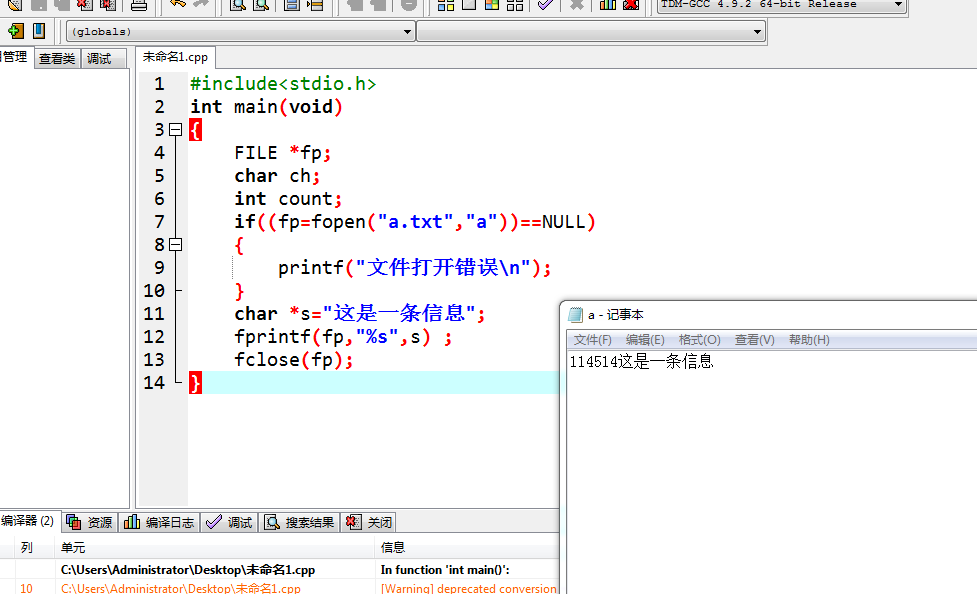The width and height of the screenshot is (977, 594).
Task: Click the Compile colored-grid icon
Action: pos(446,4)
